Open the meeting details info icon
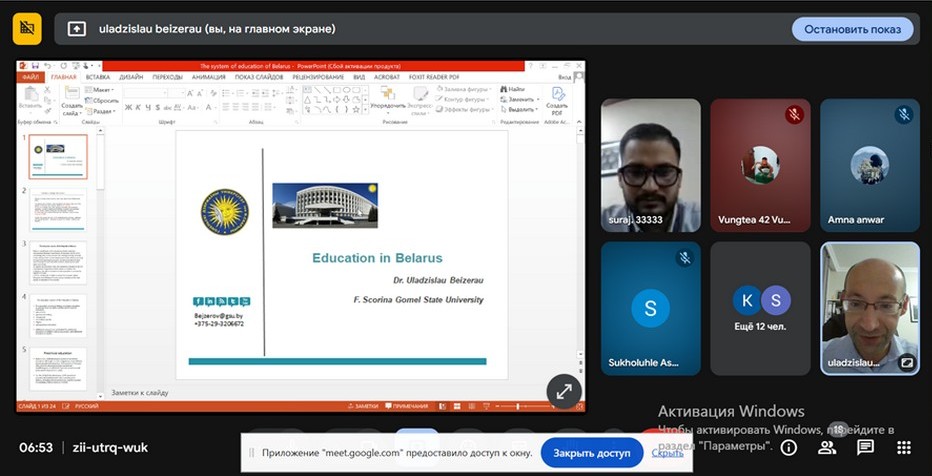The height and width of the screenshot is (476, 932). click(x=789, y=447)
